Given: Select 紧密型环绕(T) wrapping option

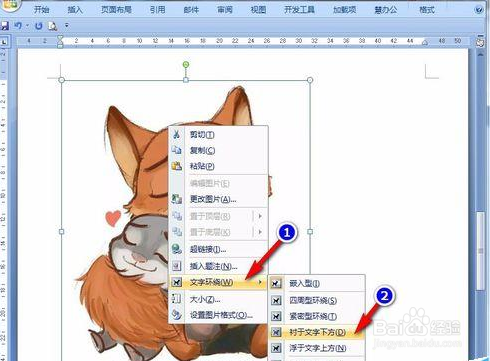Looking at the screenshot, I should point(317,316).
